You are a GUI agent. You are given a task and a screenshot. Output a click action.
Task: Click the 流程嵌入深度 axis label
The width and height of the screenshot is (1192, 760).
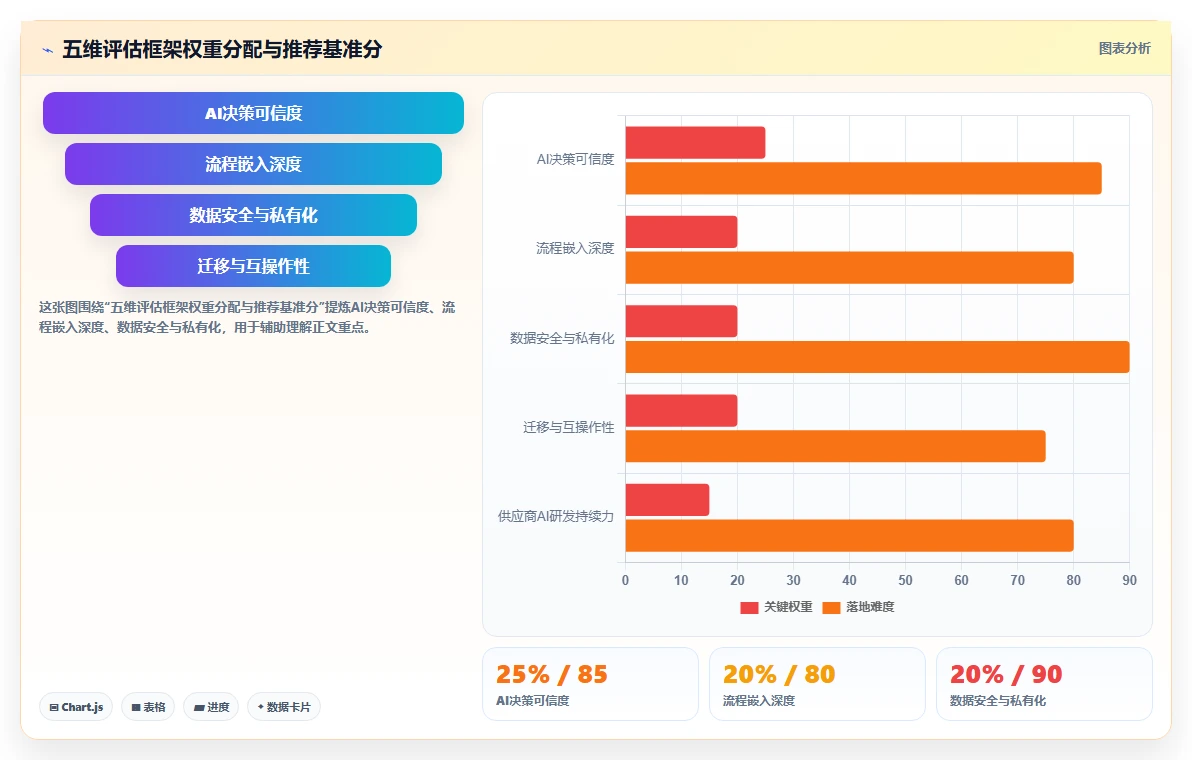[575, 249]
